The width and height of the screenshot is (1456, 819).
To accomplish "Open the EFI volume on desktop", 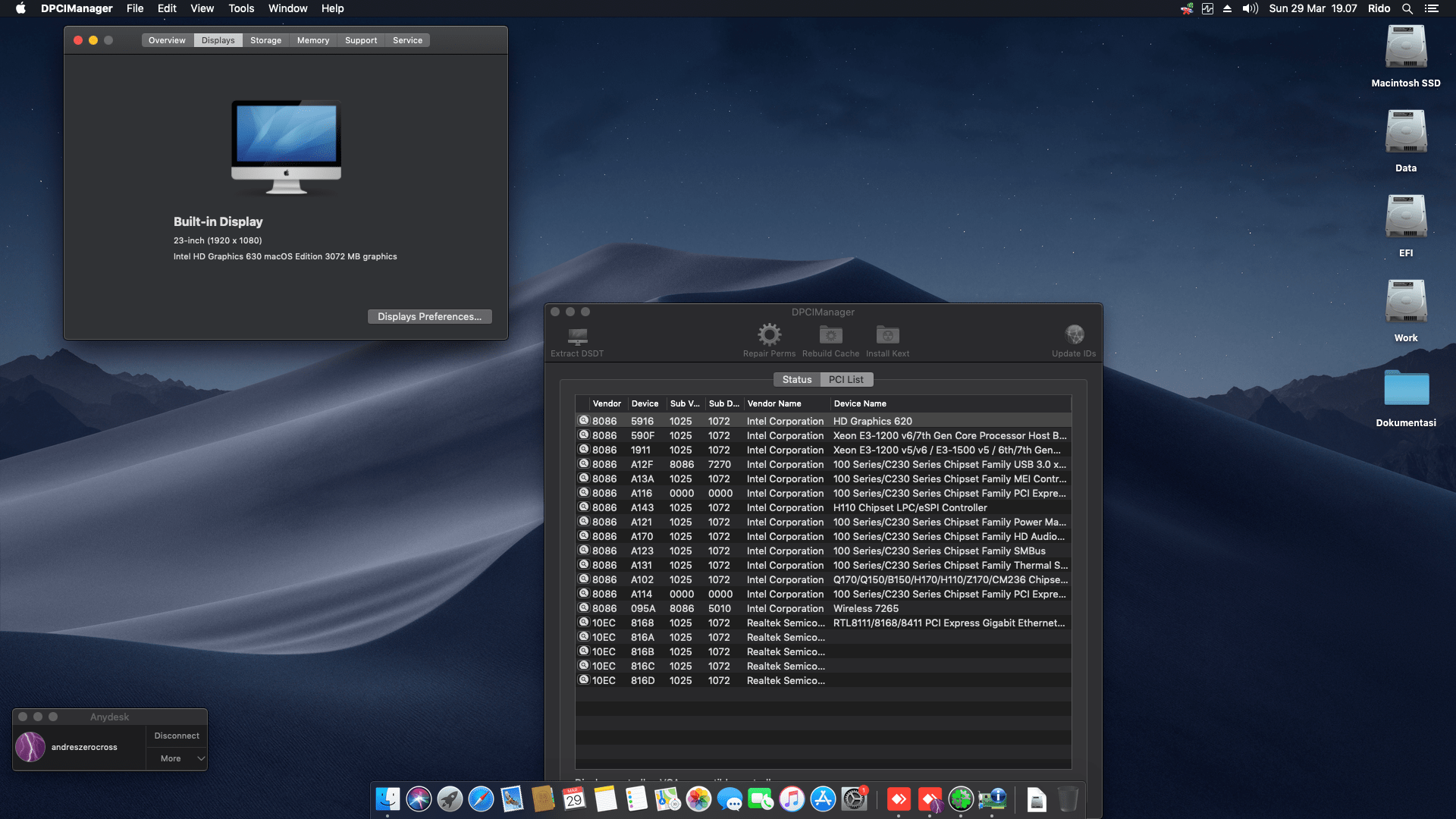I will click(1406, 217).
